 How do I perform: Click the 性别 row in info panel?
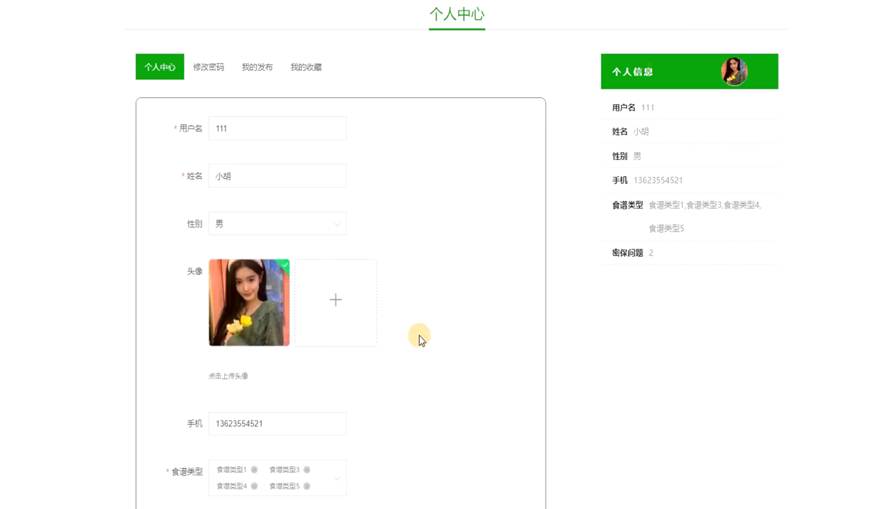[x=690, y=156]
